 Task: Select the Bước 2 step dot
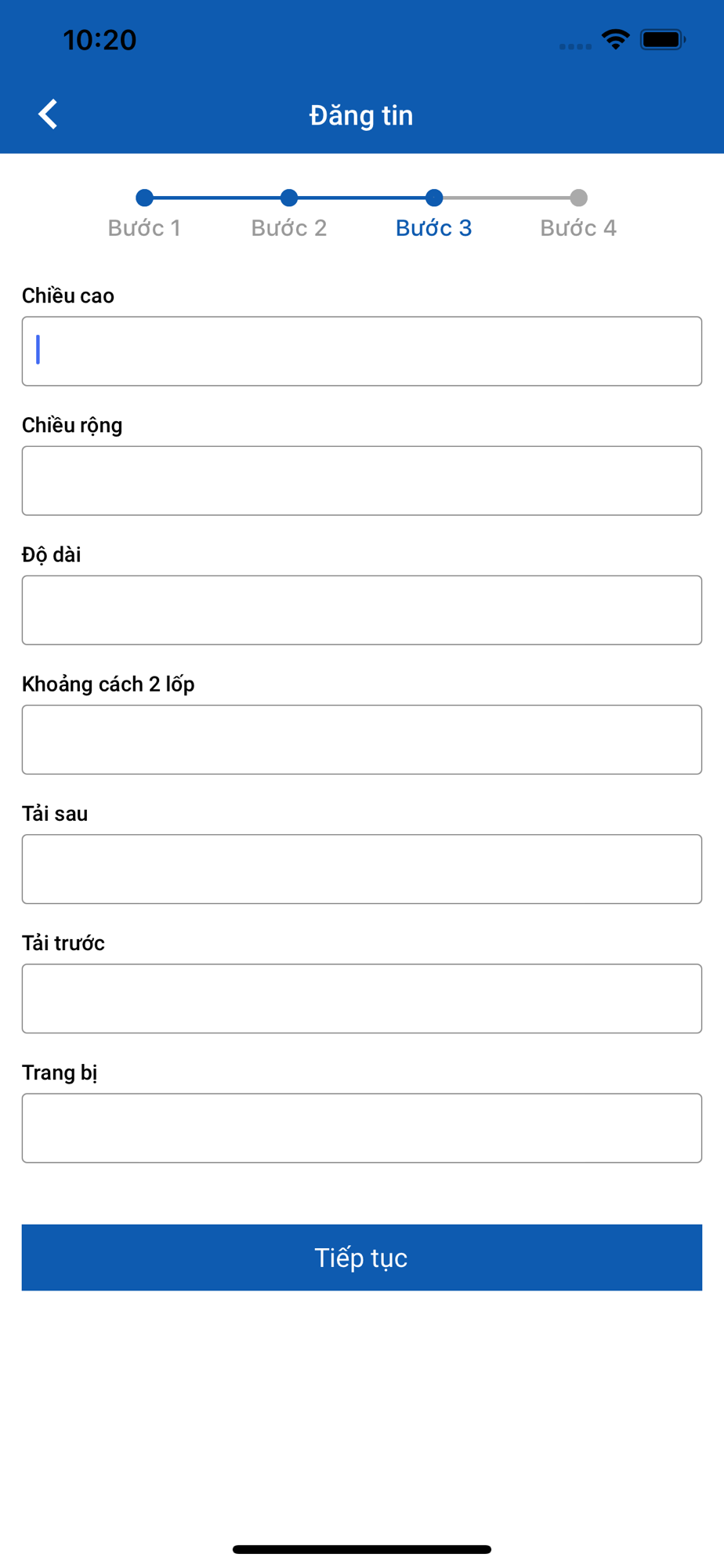pyautogui.click(x=289, y=198)
